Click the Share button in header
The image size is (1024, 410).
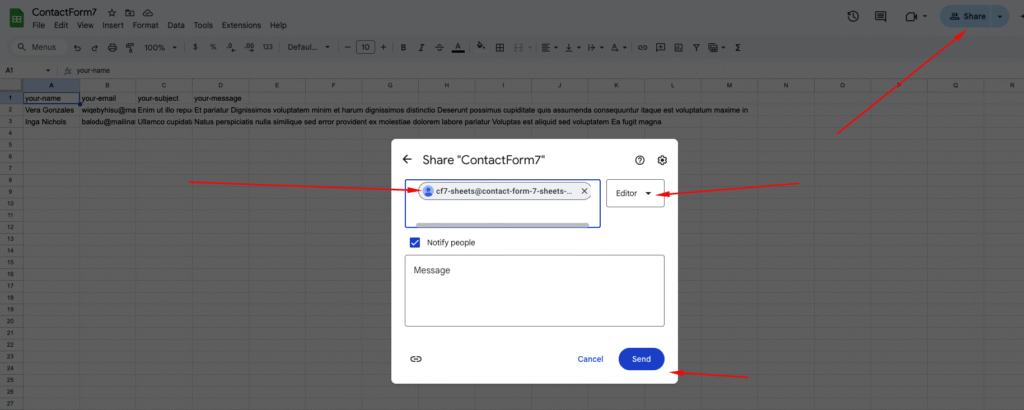tap(967, 16)
